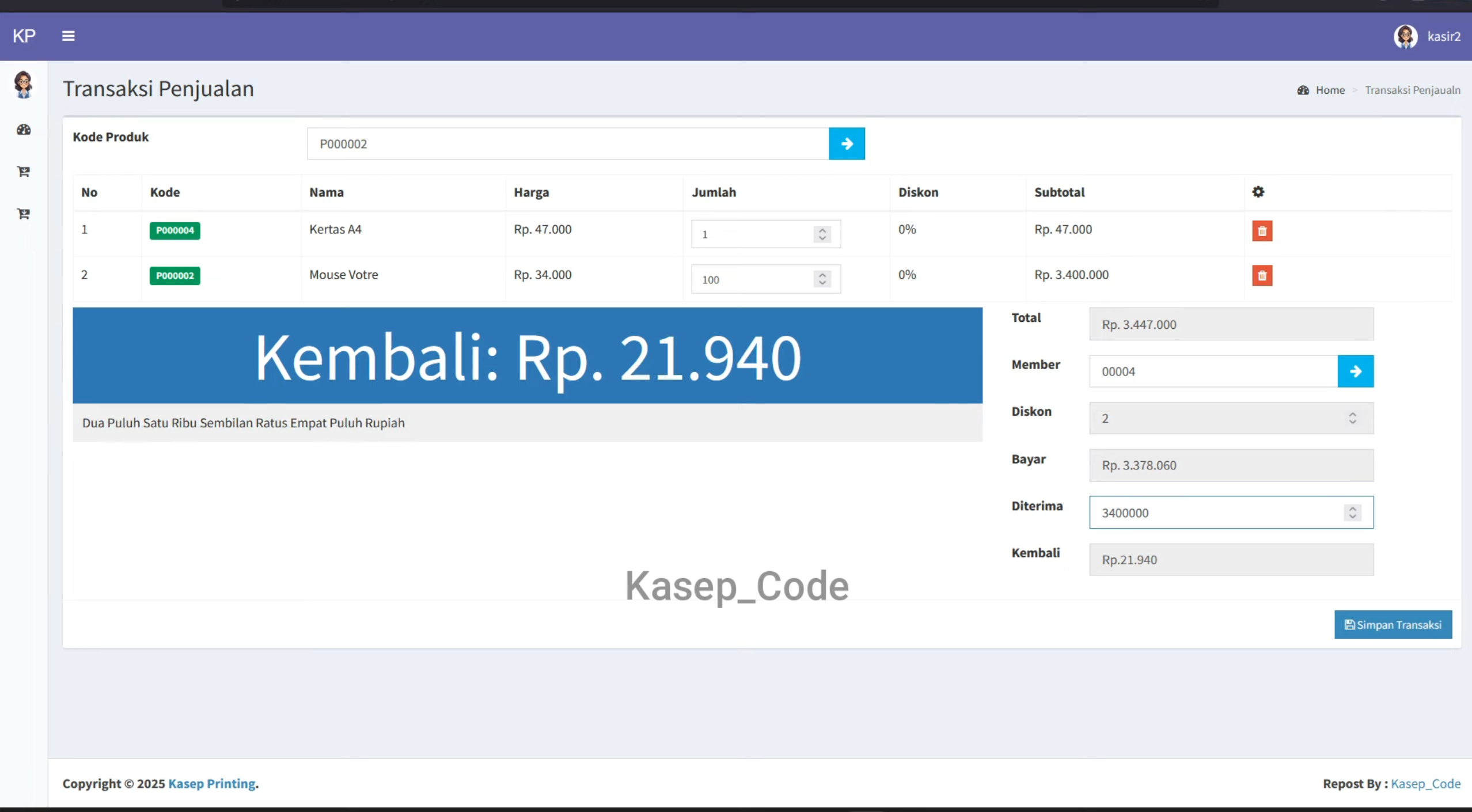
Task: Click the Mouse Votre quantity field
Action: (765, 279)
